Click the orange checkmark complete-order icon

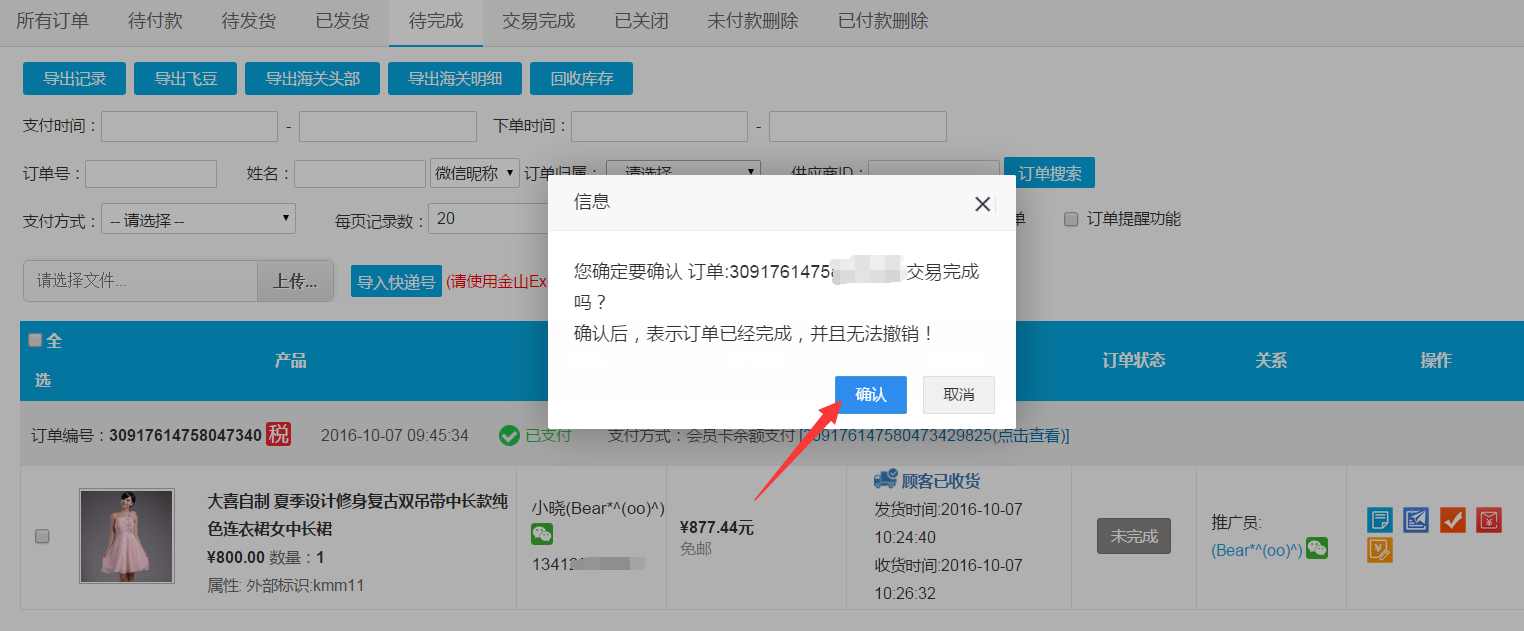point(1452,520)
